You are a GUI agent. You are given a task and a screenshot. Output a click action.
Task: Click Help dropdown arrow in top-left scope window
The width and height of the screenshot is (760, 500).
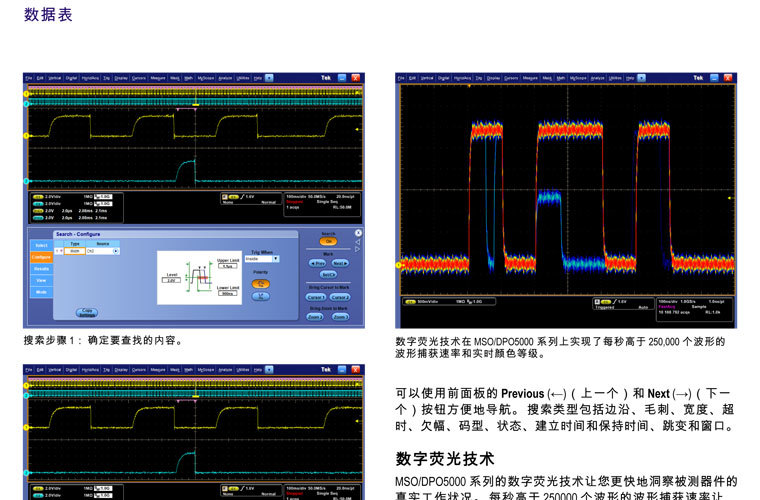tap(269, 78)
